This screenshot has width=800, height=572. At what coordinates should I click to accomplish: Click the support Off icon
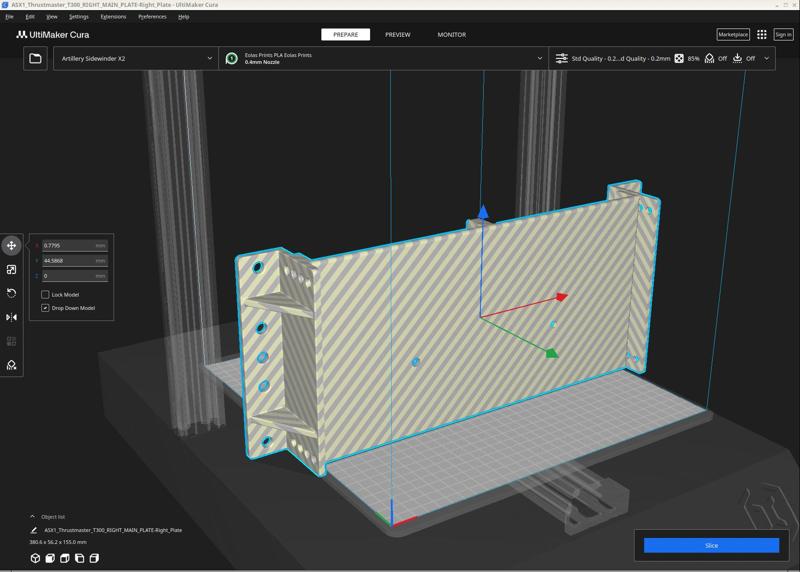coord(709,59)
